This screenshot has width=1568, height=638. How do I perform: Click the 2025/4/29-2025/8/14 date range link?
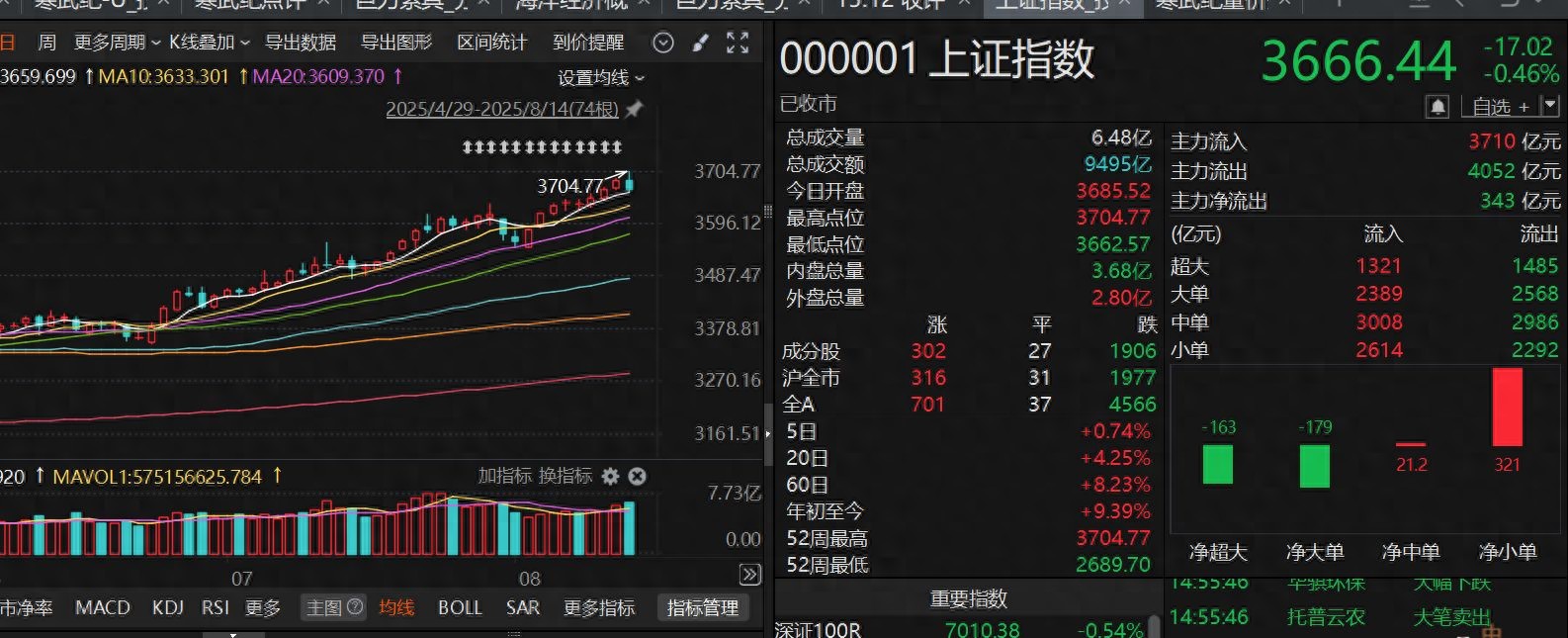pyautogui.click(x=501, y=109)
